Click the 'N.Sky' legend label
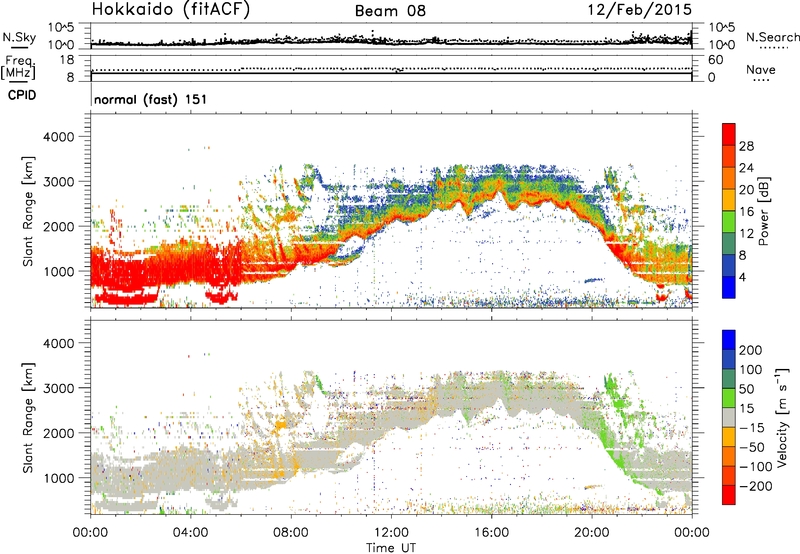Image resolution: width=800 pixels, height=554 pixels. (19, 37)
